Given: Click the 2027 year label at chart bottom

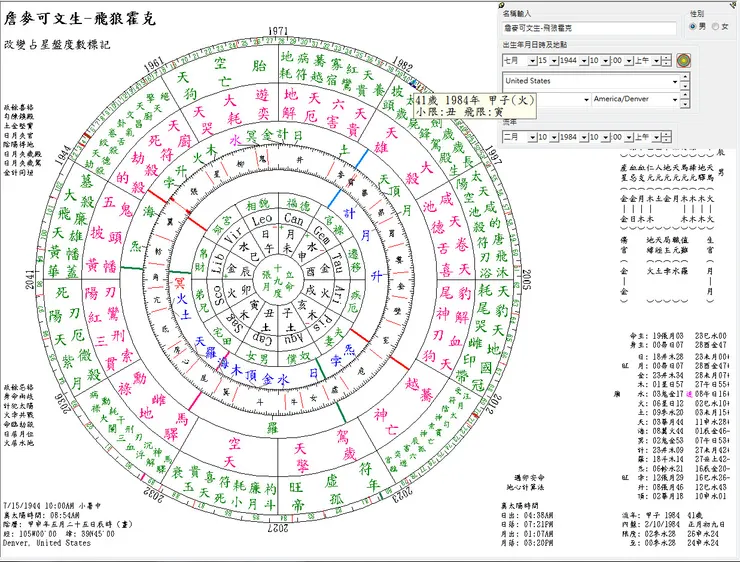Looking at the screenshot, I should pyautogui.click(x=278, y=527).
